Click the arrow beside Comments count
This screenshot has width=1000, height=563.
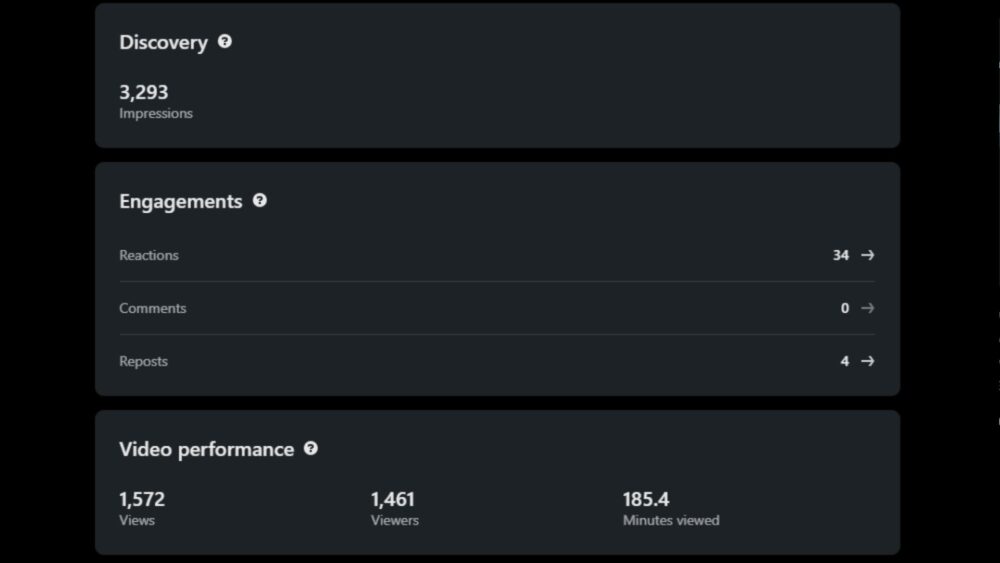(x=867, y=308)
